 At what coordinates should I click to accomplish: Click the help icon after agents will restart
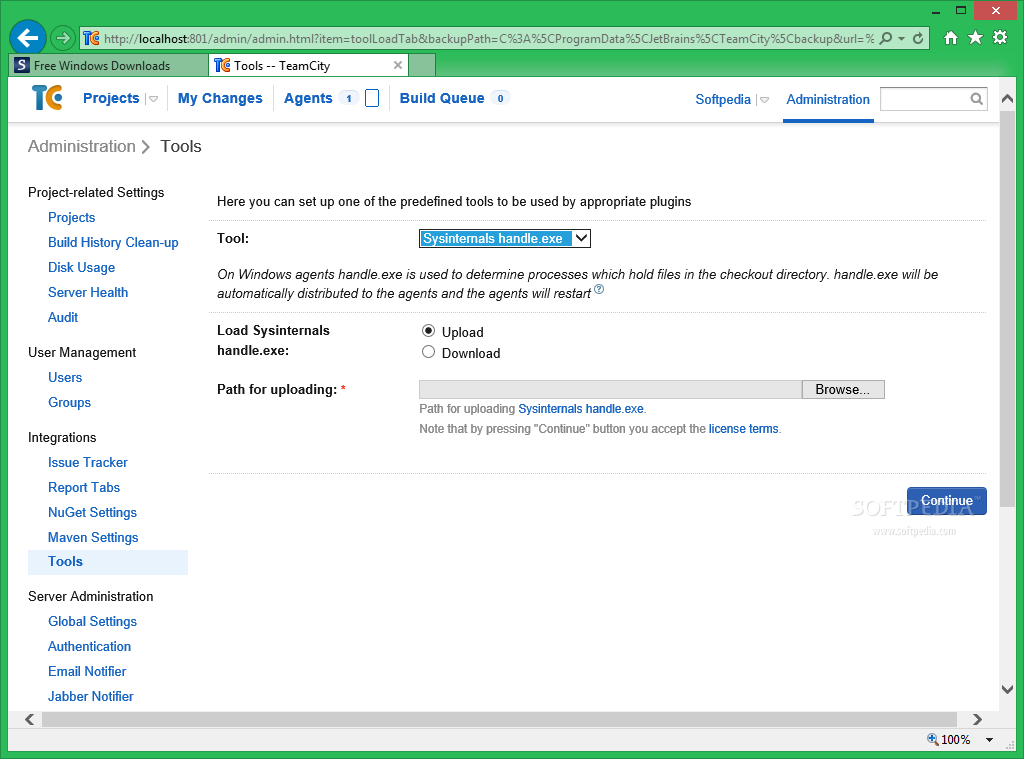pyautogui.click(x=599, y=289)
